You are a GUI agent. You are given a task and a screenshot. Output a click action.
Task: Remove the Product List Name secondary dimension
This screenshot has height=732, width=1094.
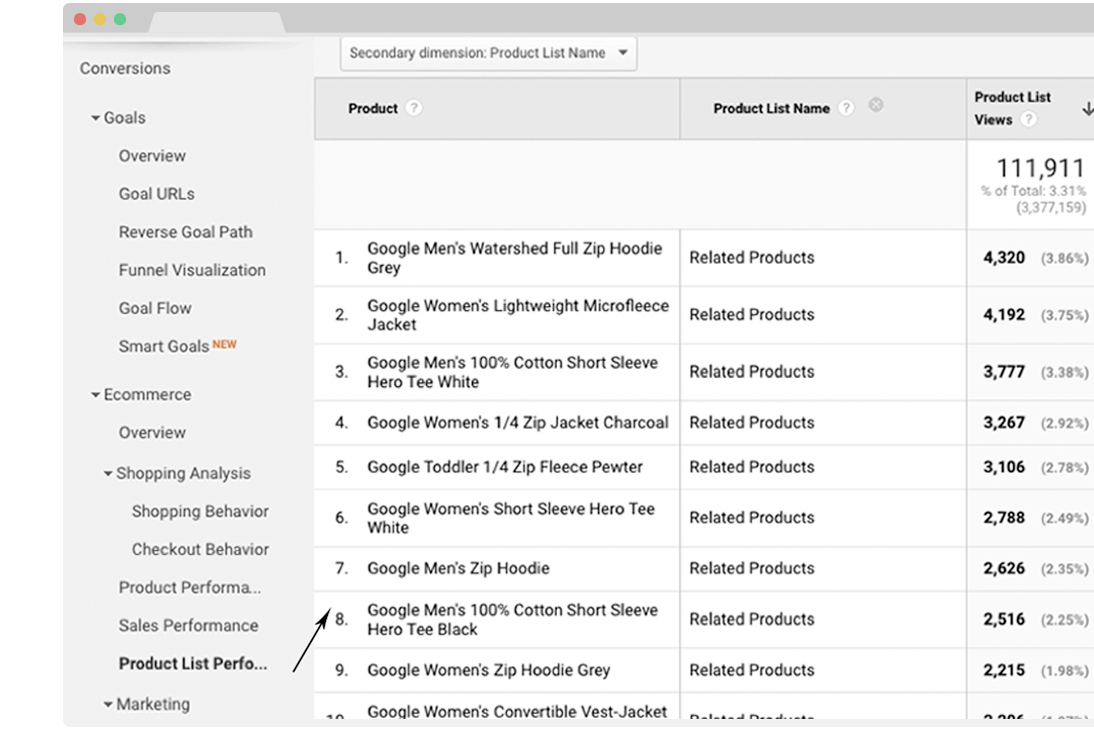[876, 105]
